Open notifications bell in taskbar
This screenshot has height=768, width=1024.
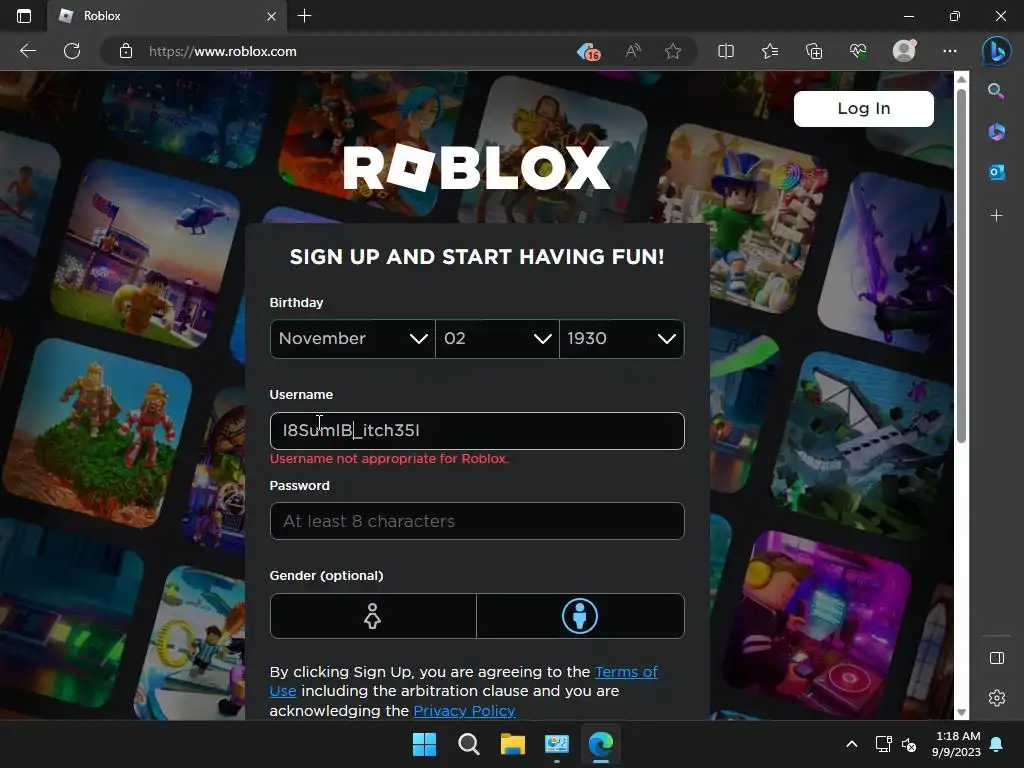click(997, 744)
